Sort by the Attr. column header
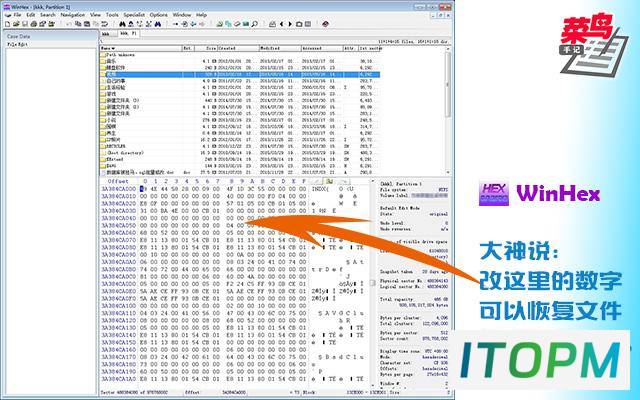This screenshot has height=400, width=640. tap(351, 48)
